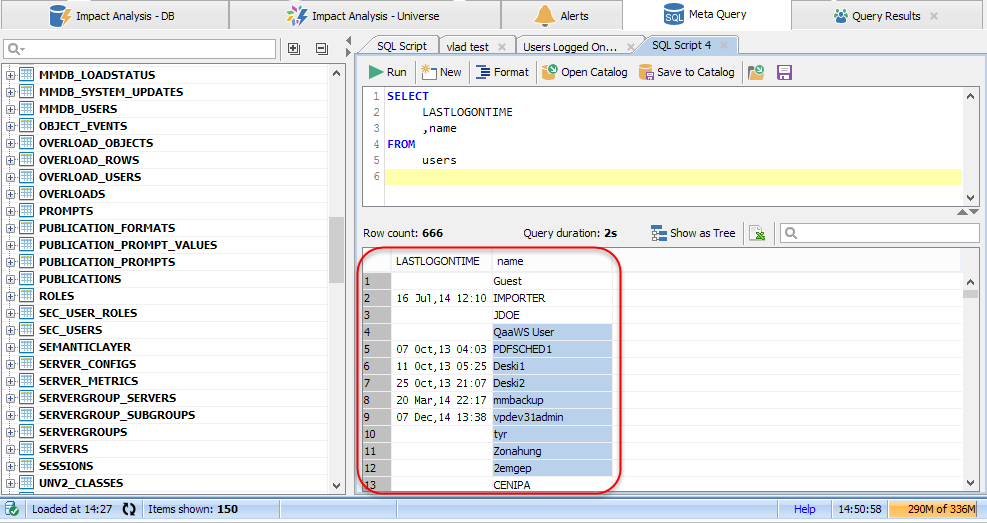
Task: Open the Users Logged On script tab
Action: click(570, 46)
